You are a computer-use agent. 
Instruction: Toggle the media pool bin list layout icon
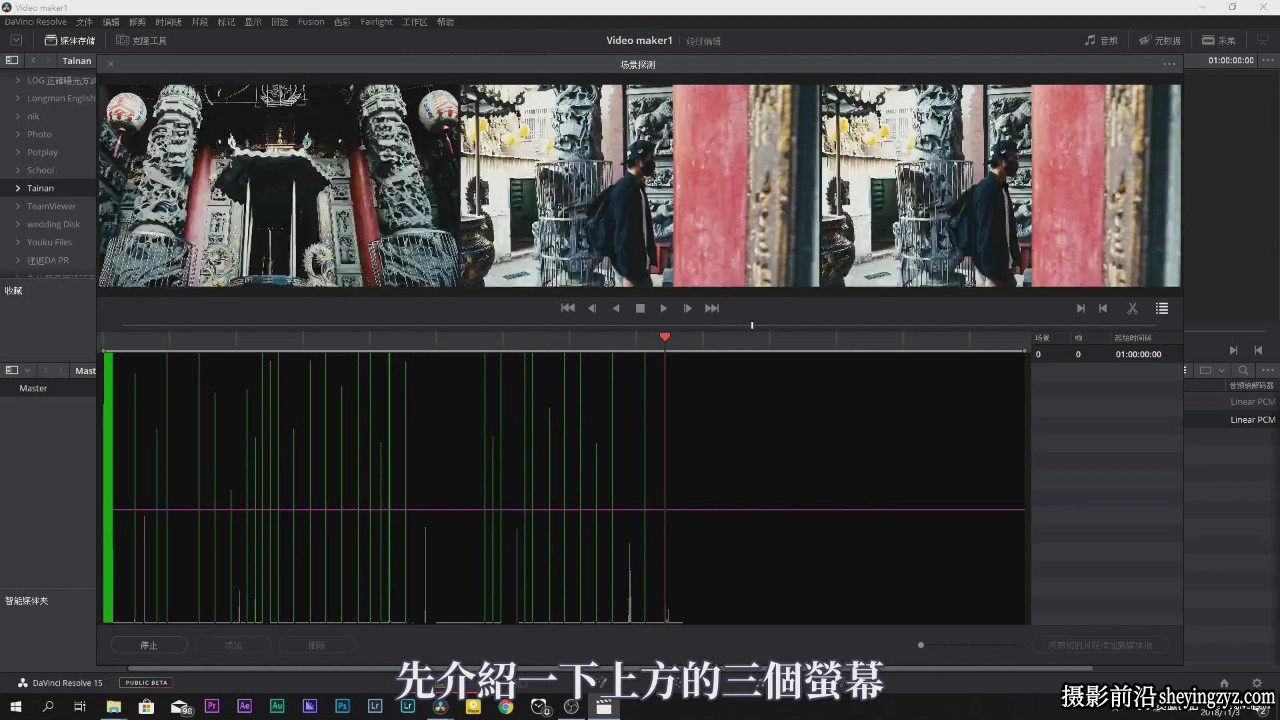(x=12, y=371)
